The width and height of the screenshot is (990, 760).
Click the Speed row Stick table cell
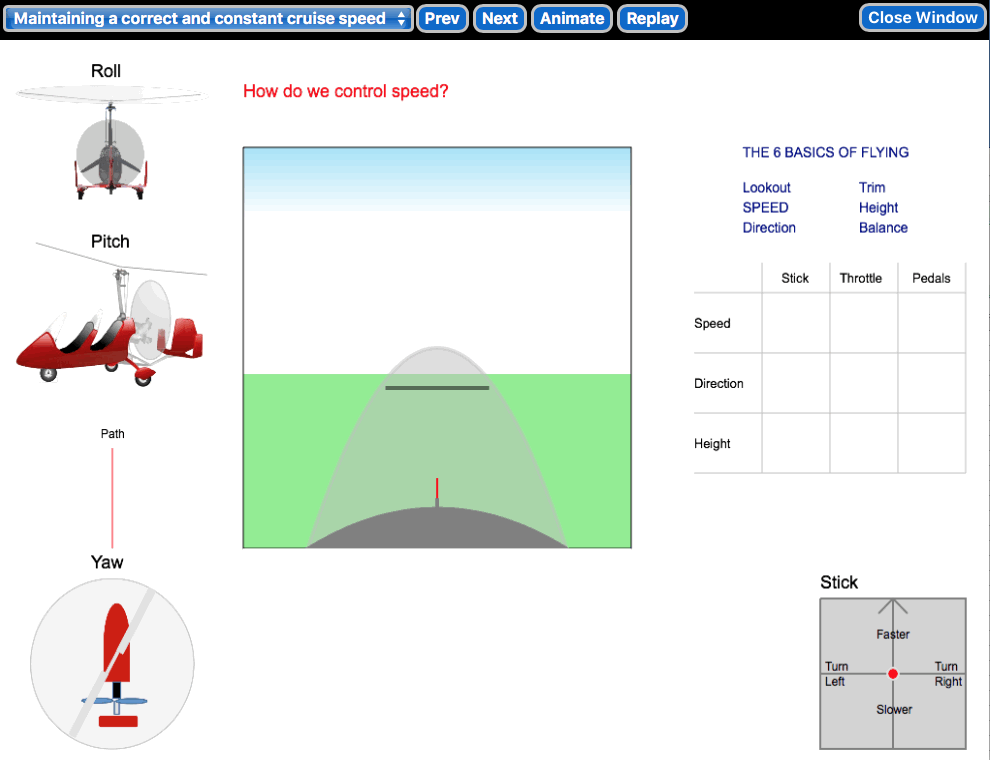click(x=795, y=323)
